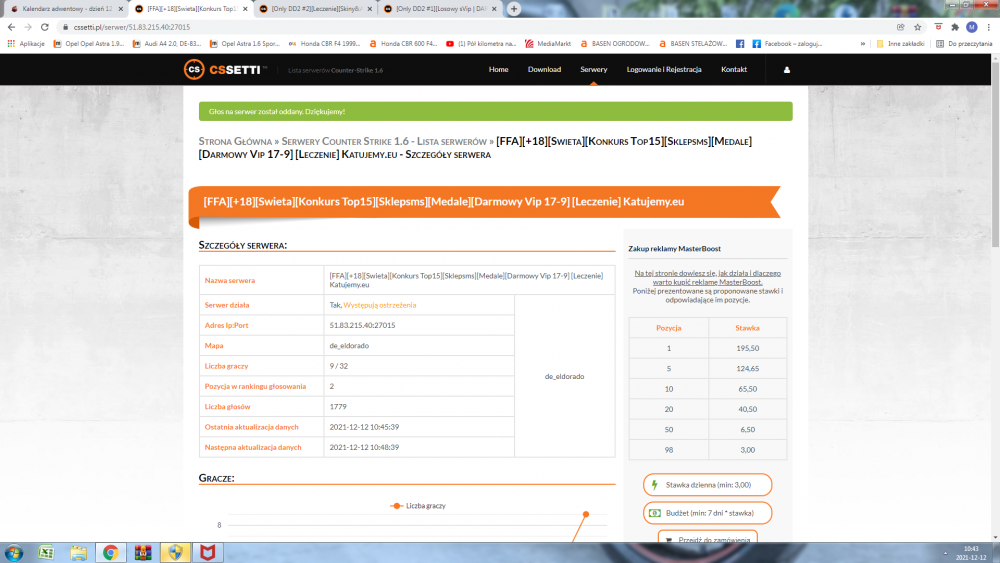Click players count 9 / 32
1000x563 pixels.
point(339,366)
